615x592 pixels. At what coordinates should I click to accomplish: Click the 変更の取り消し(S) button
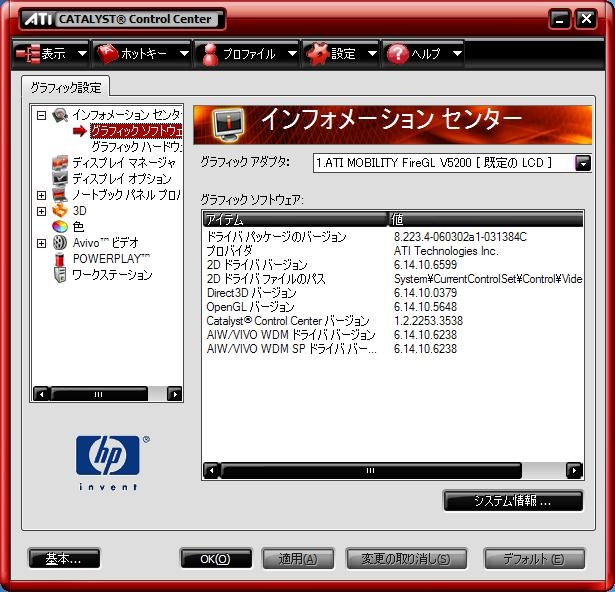tap(406, 558)
